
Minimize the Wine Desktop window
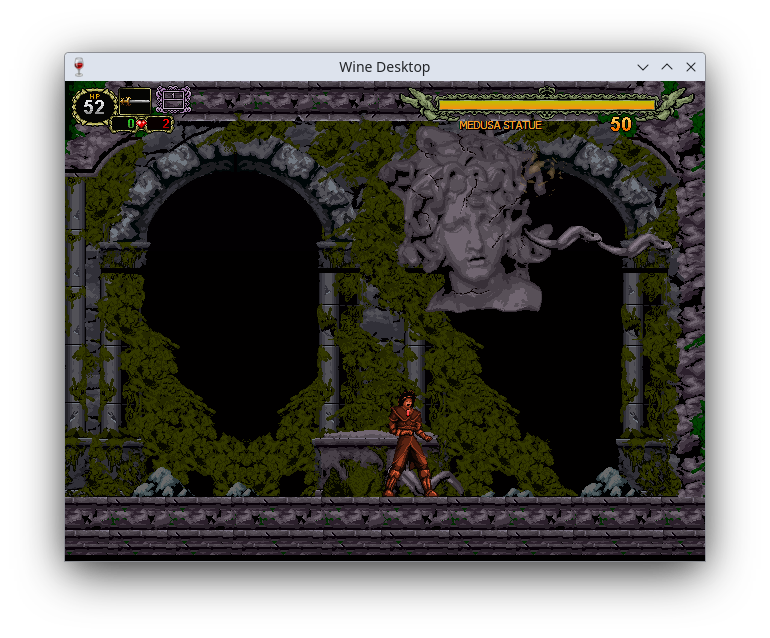coord(643,67)
